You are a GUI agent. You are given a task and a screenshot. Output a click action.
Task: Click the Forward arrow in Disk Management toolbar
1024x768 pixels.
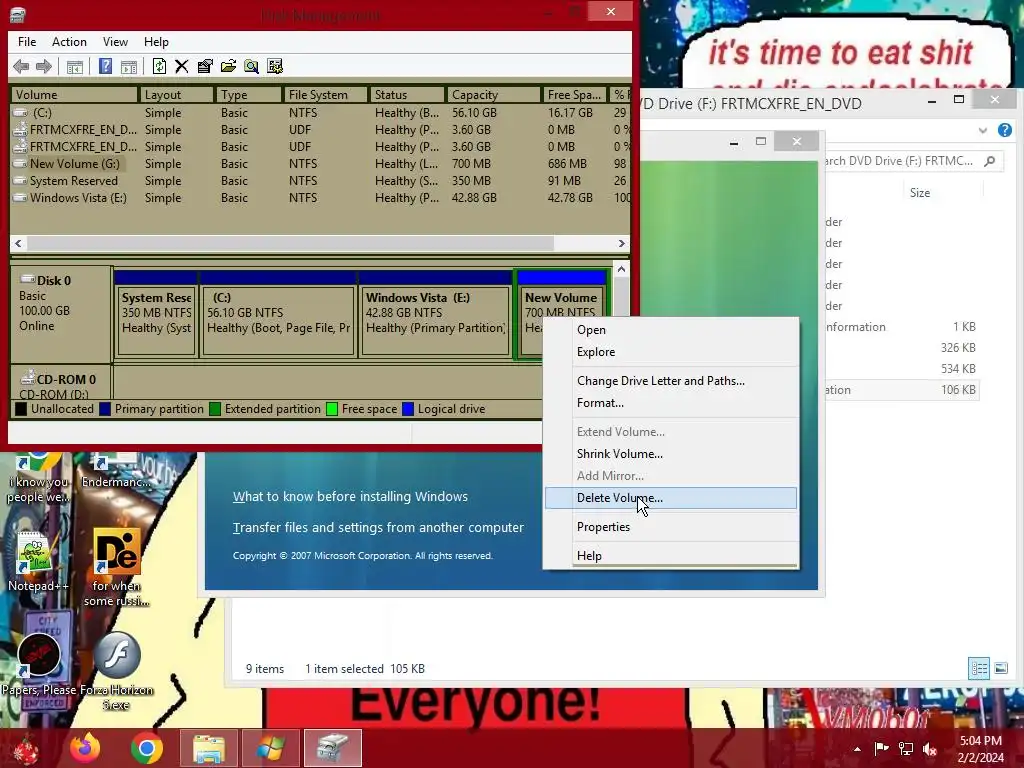click(x=44, y=66)
